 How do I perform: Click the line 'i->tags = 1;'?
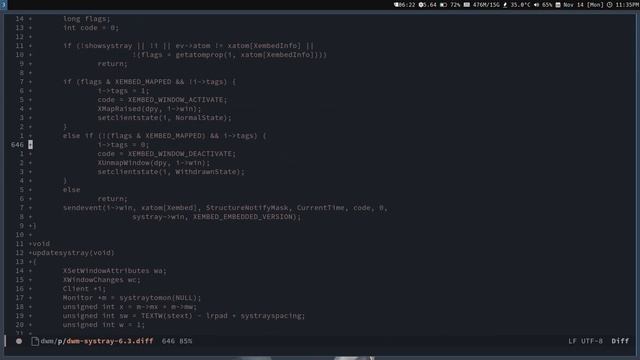[x=123, y=91]
